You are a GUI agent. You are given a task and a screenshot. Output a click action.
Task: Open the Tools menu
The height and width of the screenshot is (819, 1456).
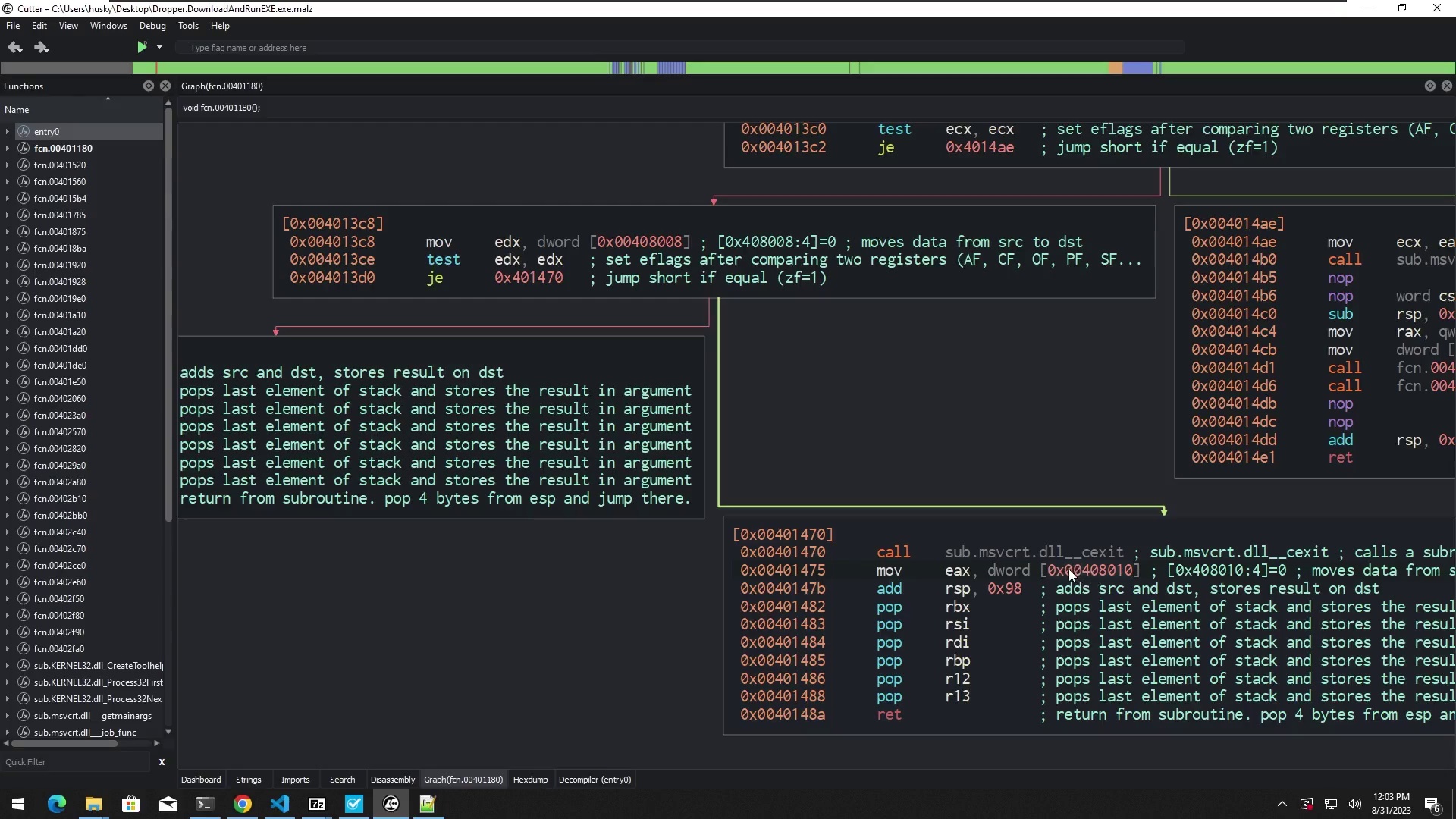(x=188, y=26)
